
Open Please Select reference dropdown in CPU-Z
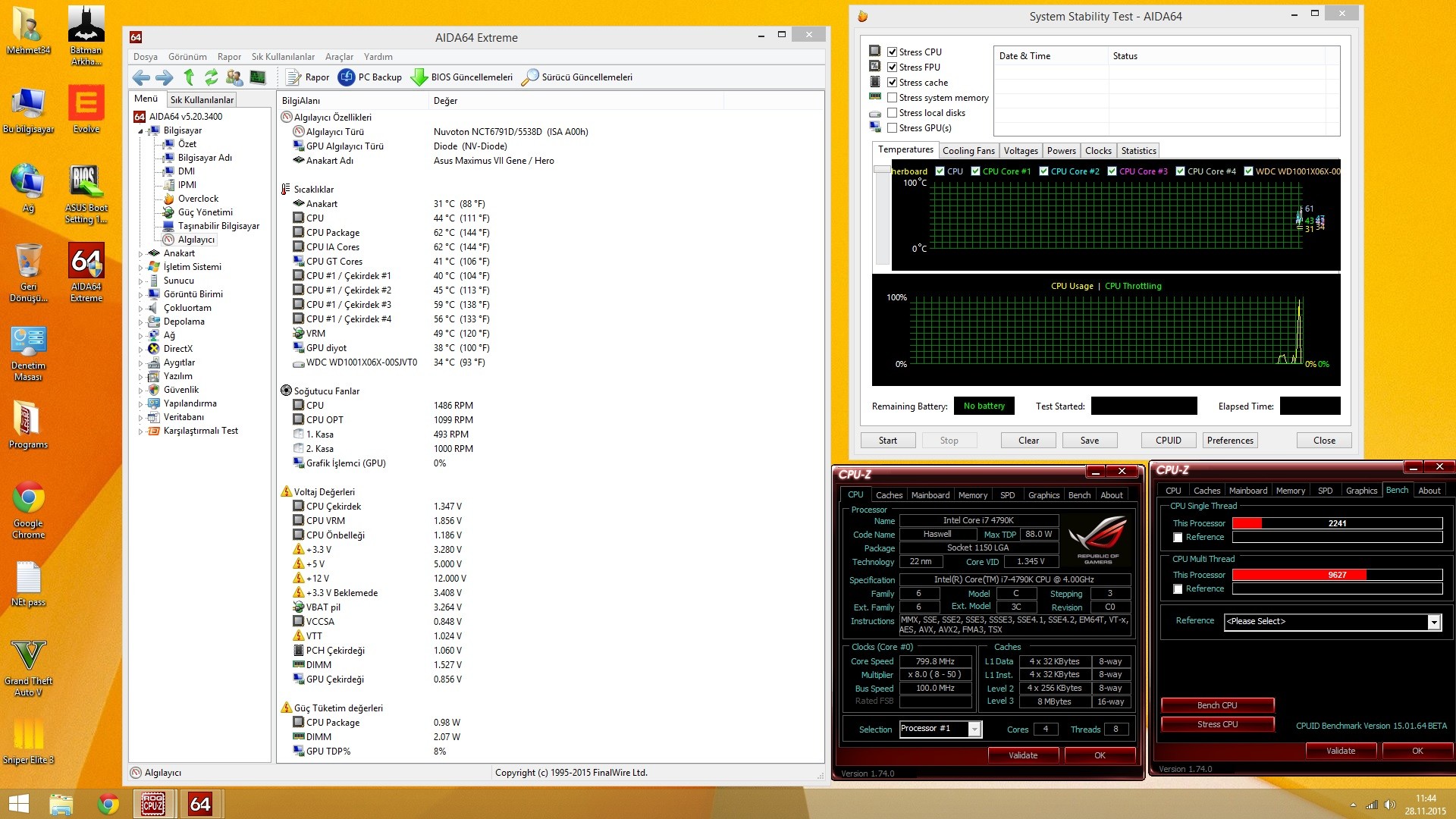coord(1434,622)
